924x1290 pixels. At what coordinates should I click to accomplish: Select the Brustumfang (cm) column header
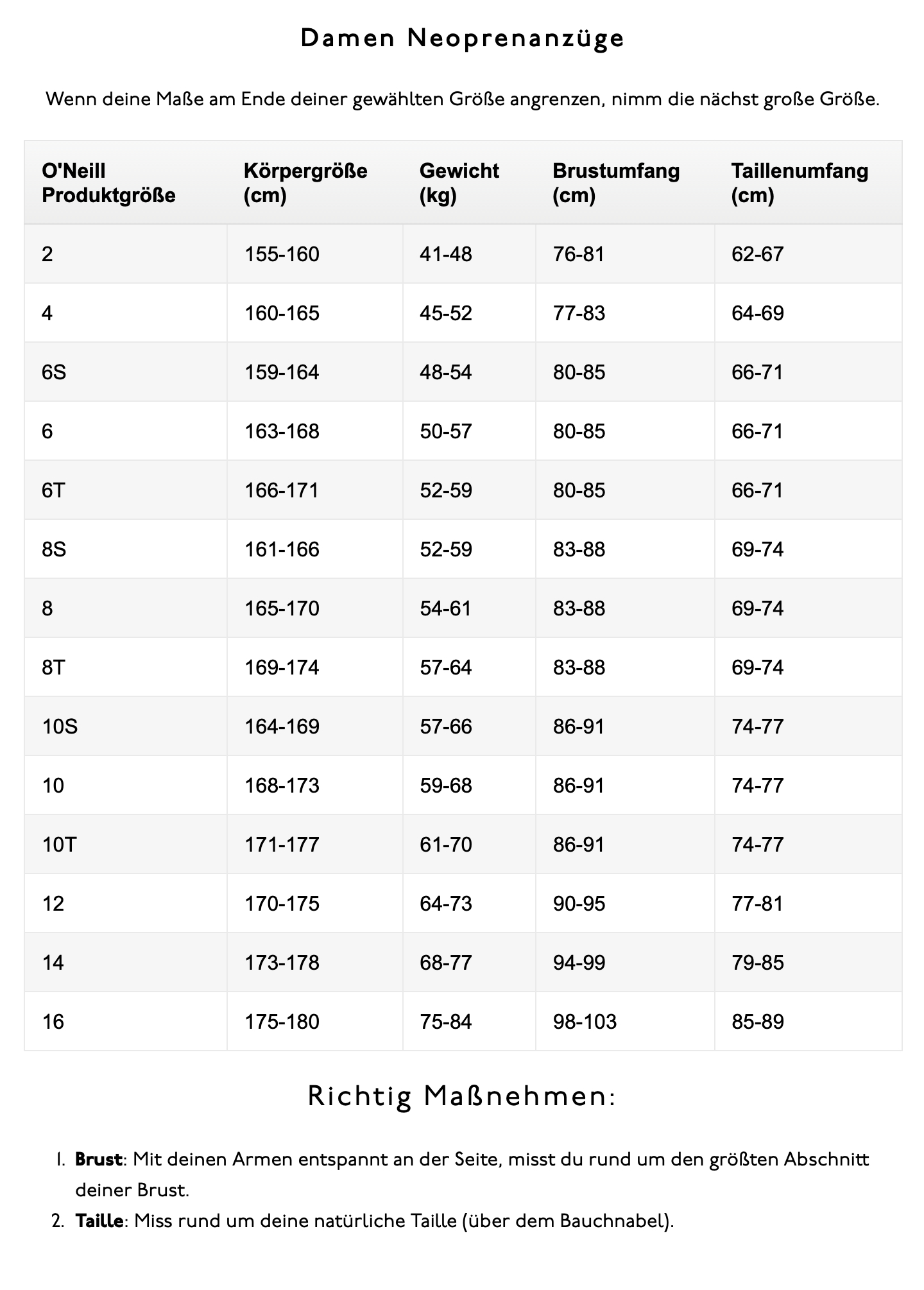pyautogui.click(x=616, y=183)
